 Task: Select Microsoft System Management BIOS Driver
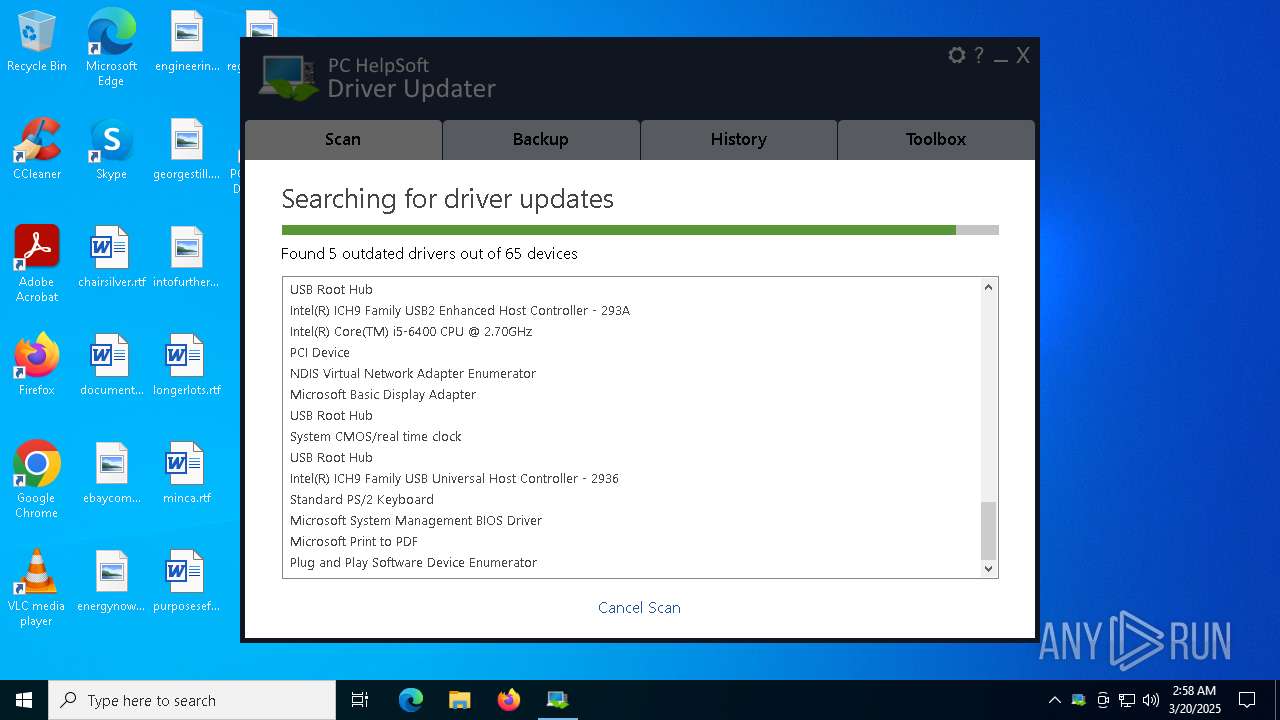coord(416,520)
